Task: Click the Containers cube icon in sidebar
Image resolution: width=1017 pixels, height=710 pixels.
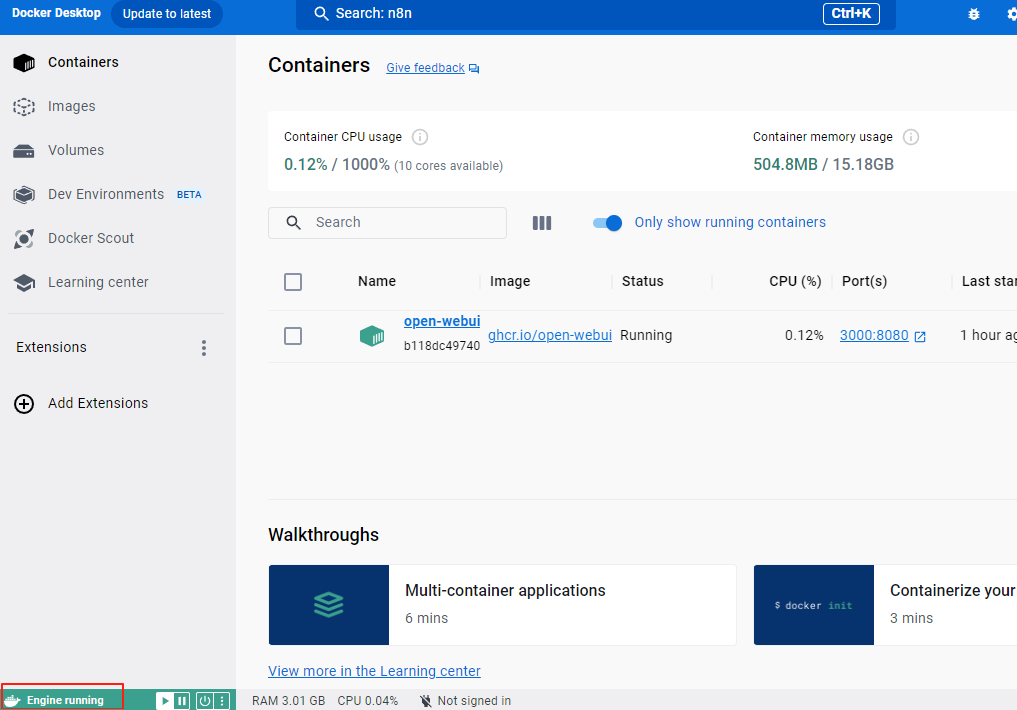Action: coord(24,63)
